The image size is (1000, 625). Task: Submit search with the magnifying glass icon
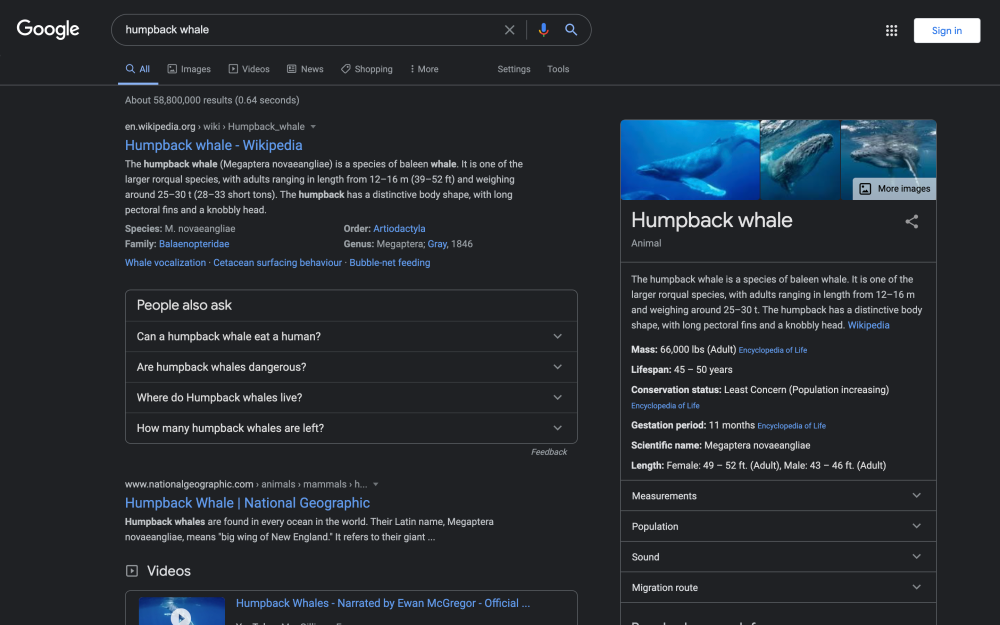pyautogui.click(x=571, y=30)
